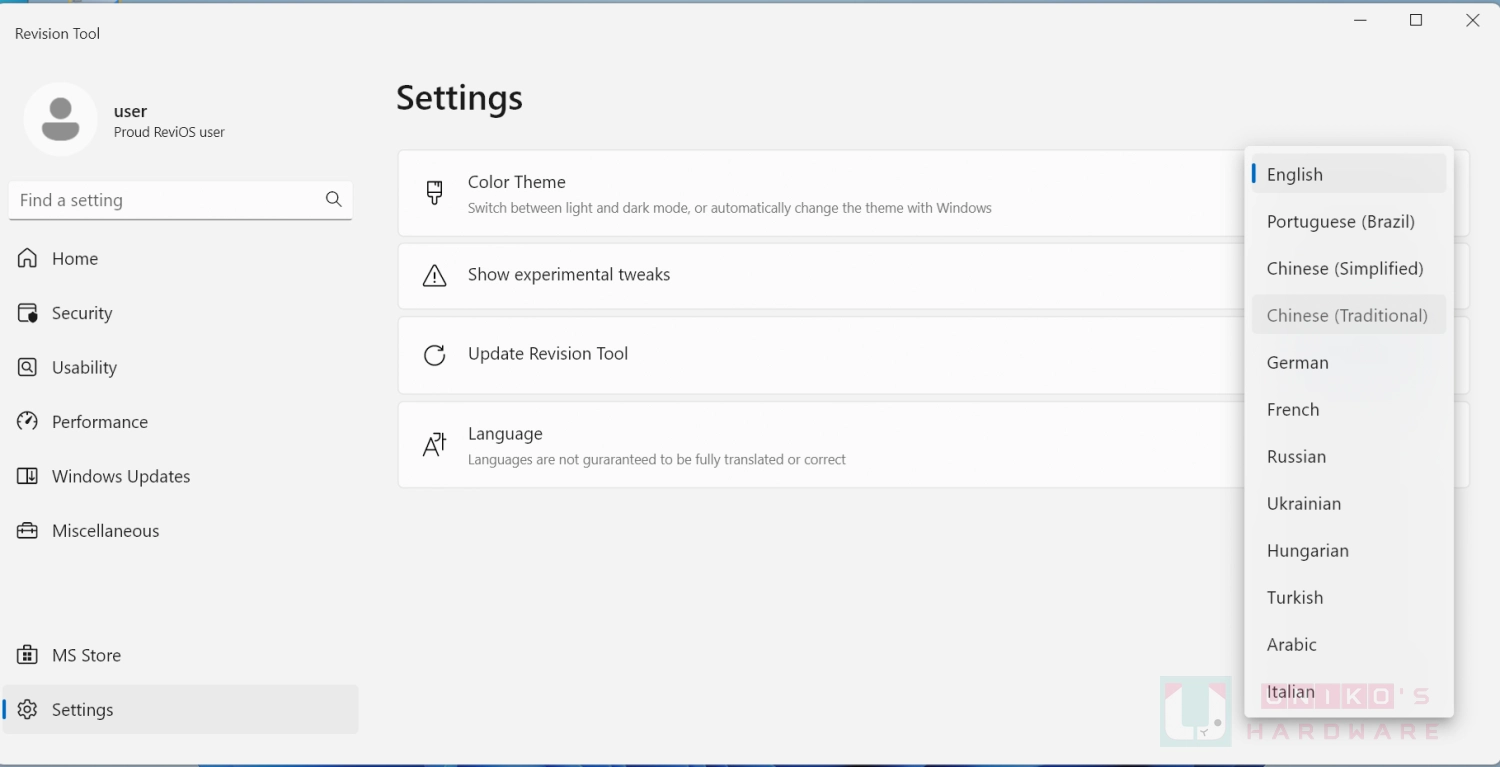Click the refresh icon beside Update Revision Tool
The image size is (1500, 767).
pos(434,354)
